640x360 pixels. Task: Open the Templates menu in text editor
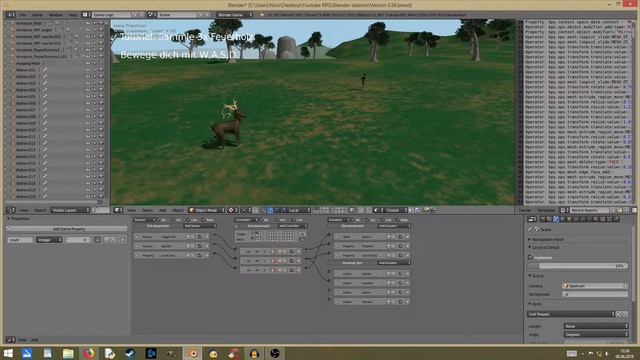click(546, 210)
